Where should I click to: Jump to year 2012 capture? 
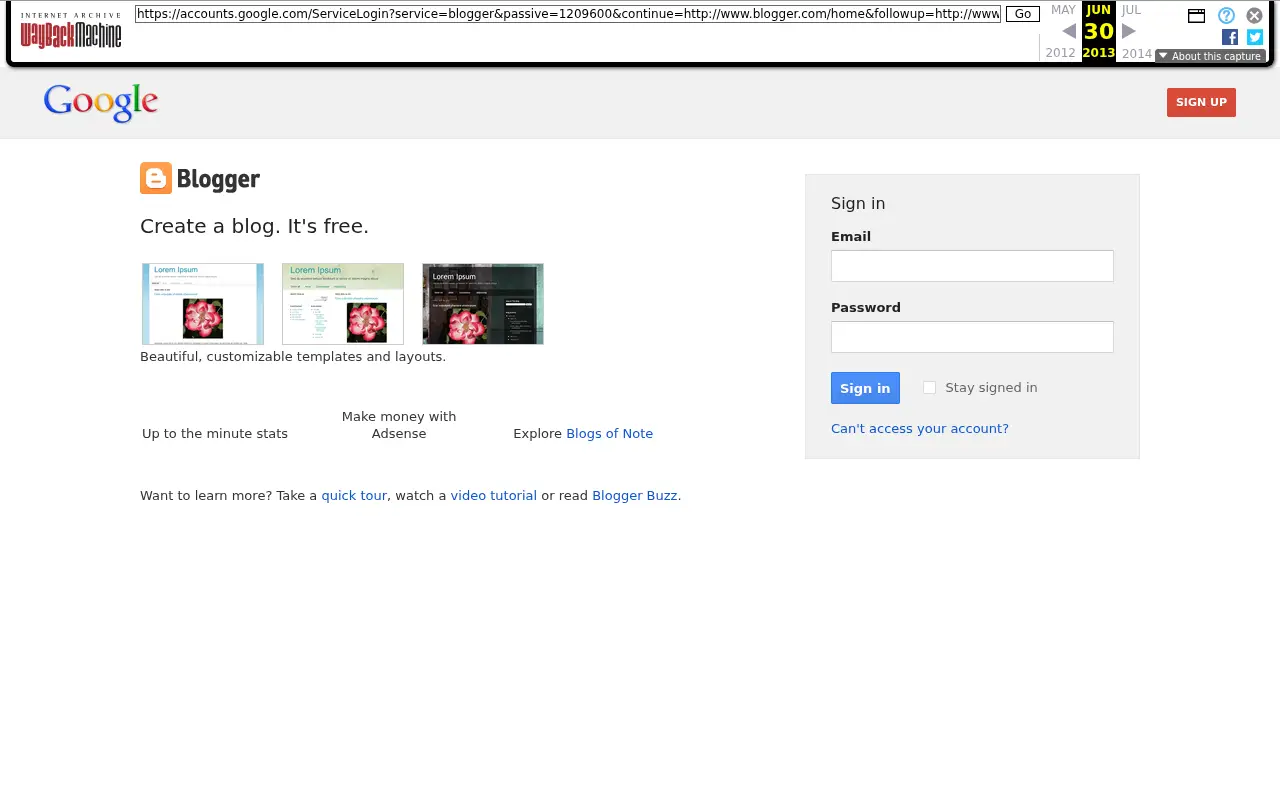pyautogui.click(x=1060, y=53)
